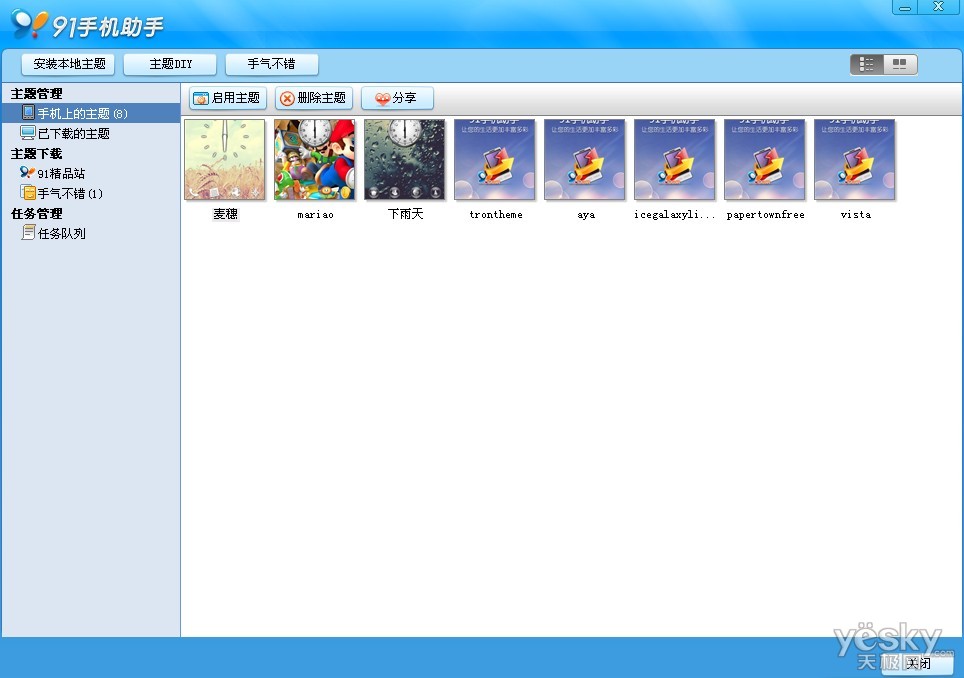964x678 pixels.
Task: Click the 主题管理 section header
Action: [x=37, y=93]
